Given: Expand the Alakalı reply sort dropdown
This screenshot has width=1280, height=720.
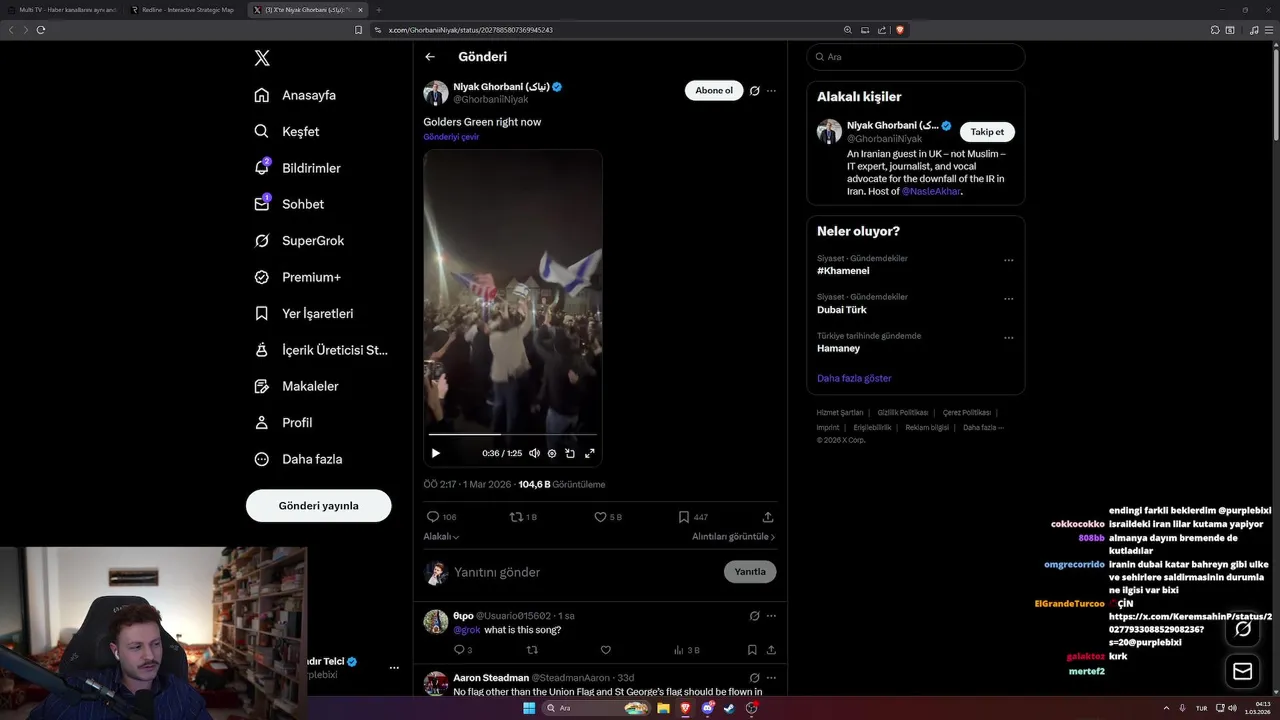Looking at the screenshot, I should tap(441, 537).
